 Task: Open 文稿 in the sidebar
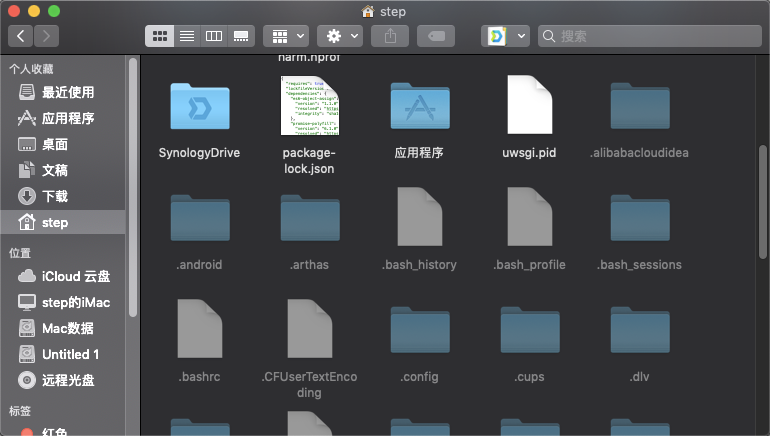[x=63, y=170]
